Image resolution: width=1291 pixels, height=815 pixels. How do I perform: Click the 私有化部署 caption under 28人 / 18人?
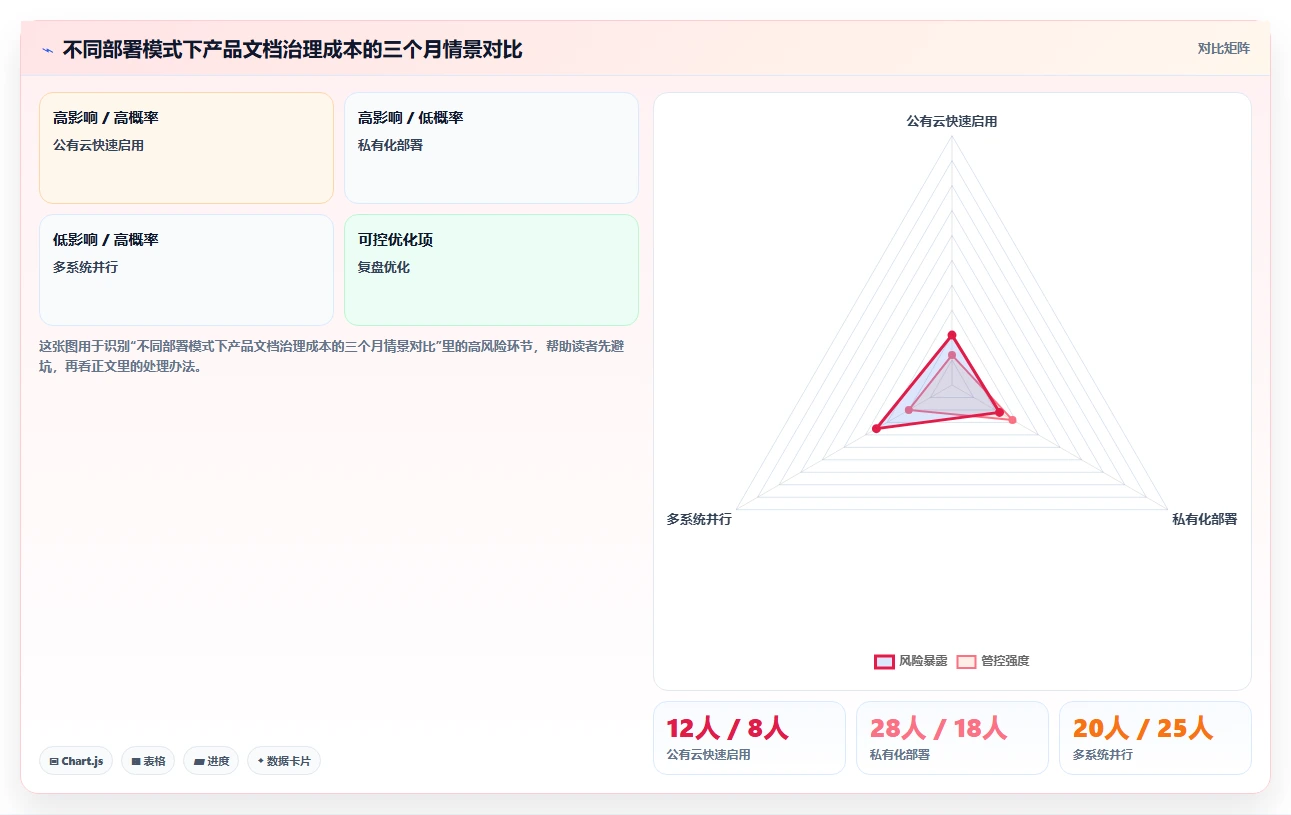pyautogui.click(x=900, y=755)
